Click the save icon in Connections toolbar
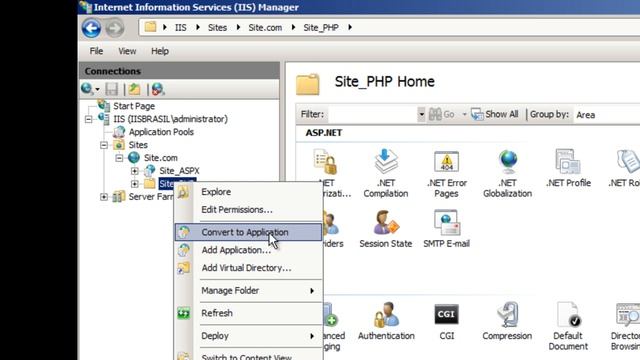Viewport: 640px width, 360px height. (x=111, y=89)
